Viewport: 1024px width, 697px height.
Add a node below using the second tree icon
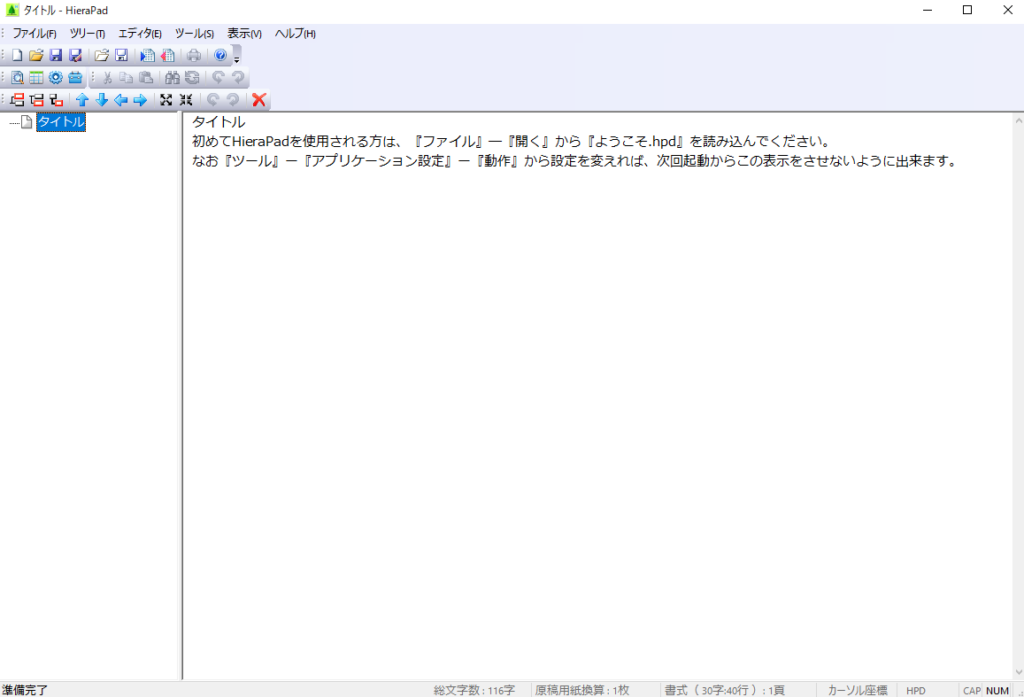pyautogui.click(x=37, y=100)
